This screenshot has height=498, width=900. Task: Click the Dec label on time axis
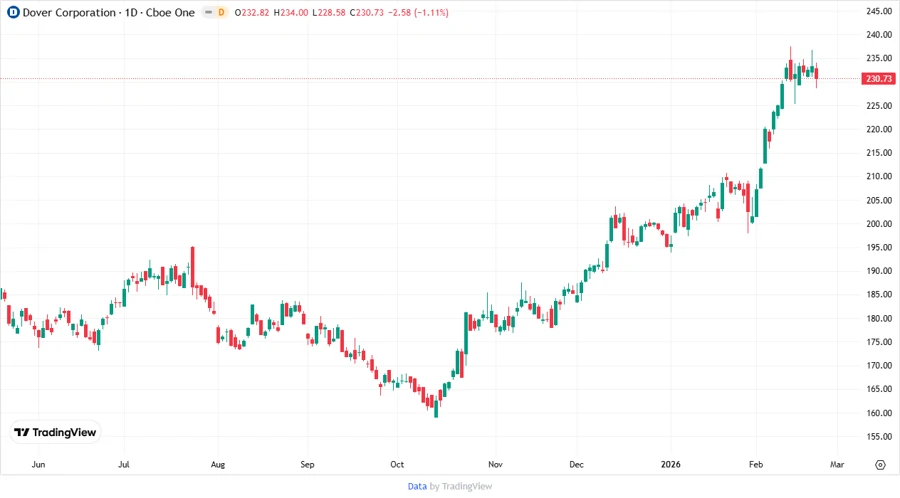coord(576,464)
